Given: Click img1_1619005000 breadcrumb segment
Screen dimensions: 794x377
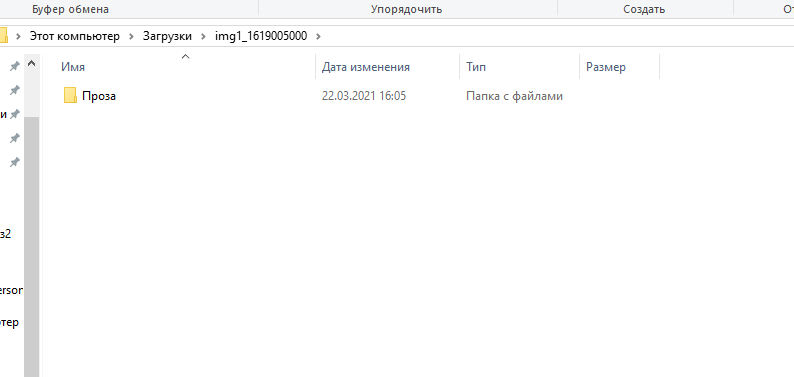Looking at the screenshot, I should pos(261,36).
